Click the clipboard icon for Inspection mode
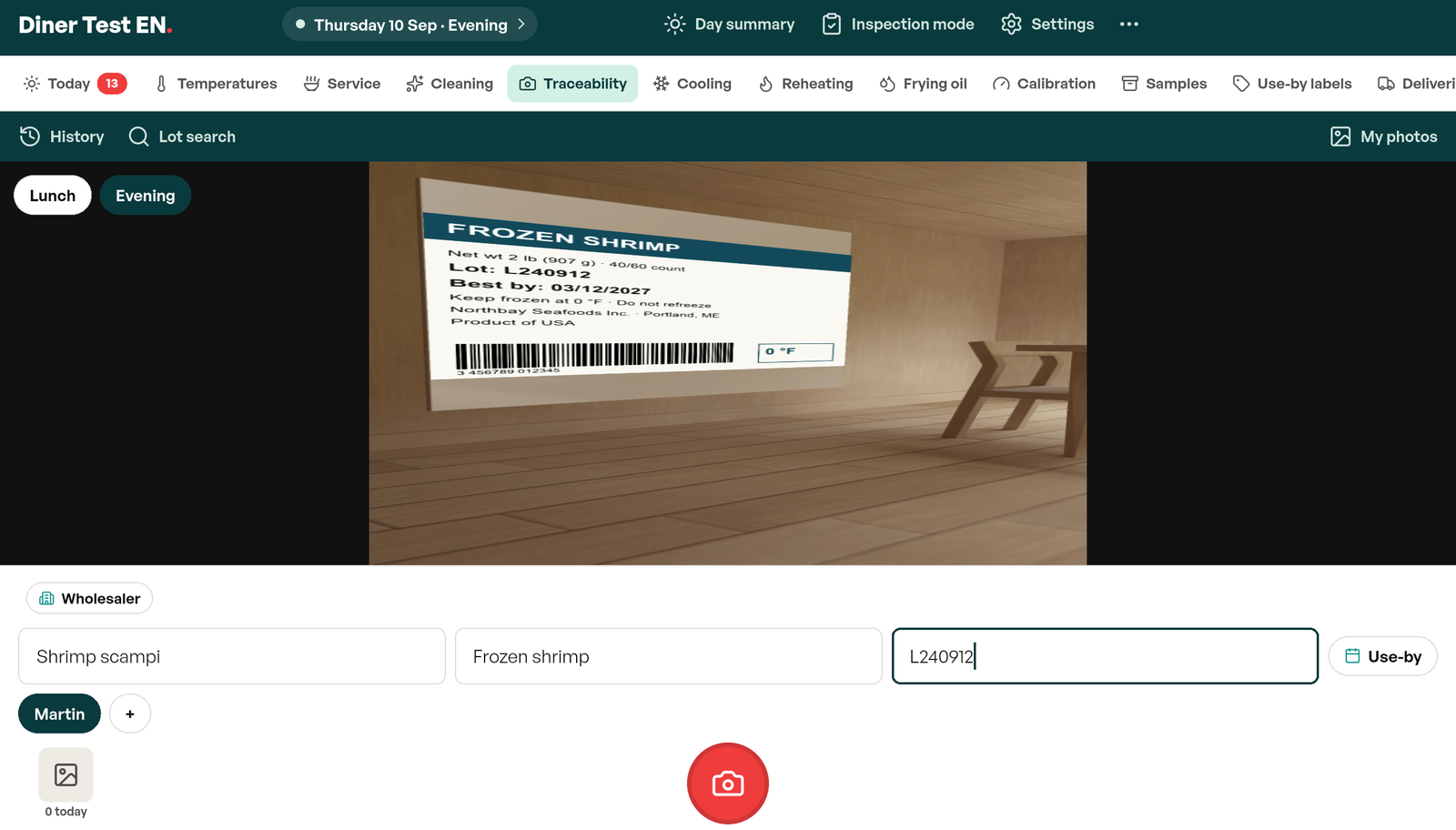1456x830 pixels. click(x=832, y=25)
